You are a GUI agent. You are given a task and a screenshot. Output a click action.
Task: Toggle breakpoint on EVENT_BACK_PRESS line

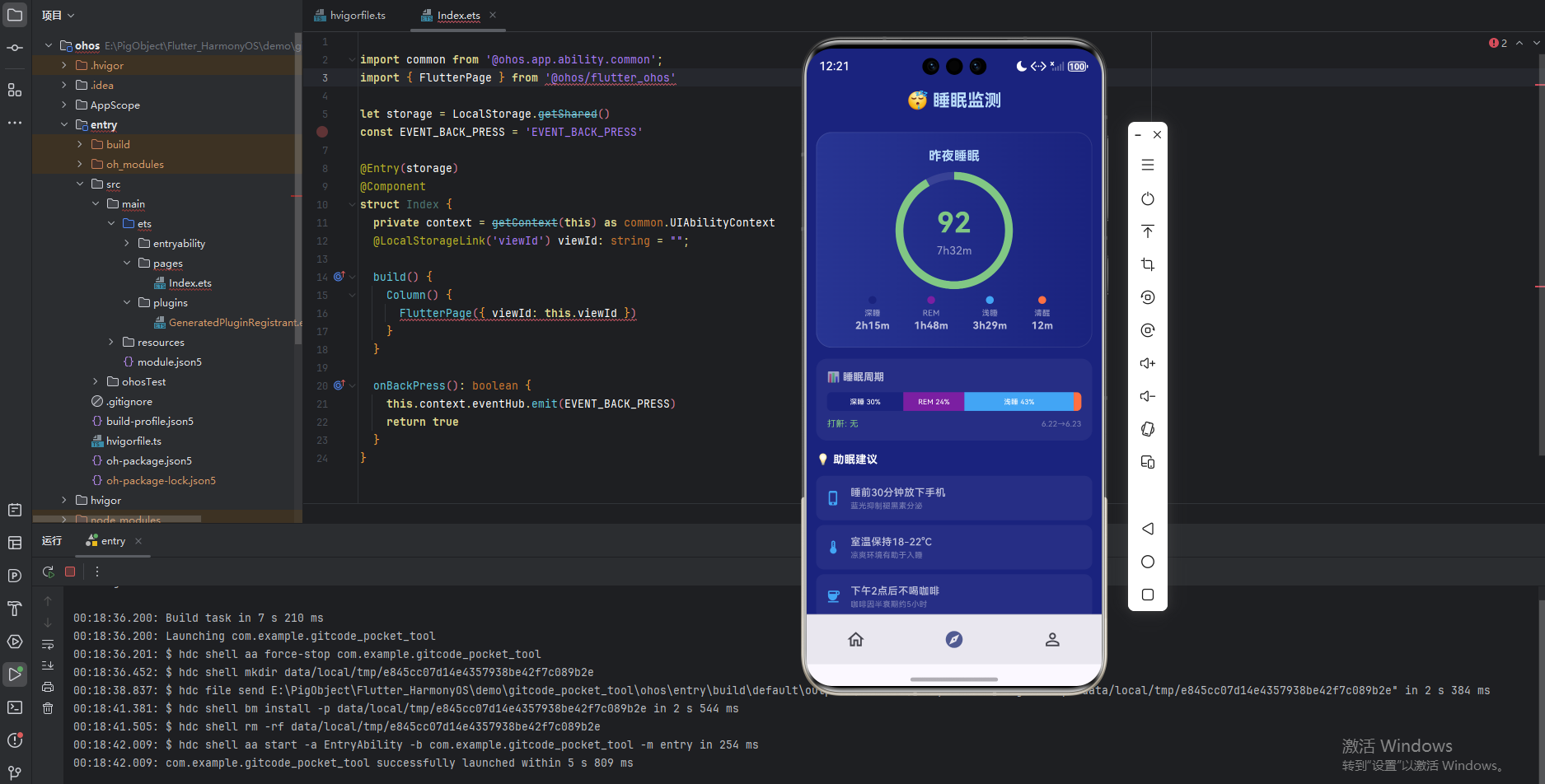[322, 132]
